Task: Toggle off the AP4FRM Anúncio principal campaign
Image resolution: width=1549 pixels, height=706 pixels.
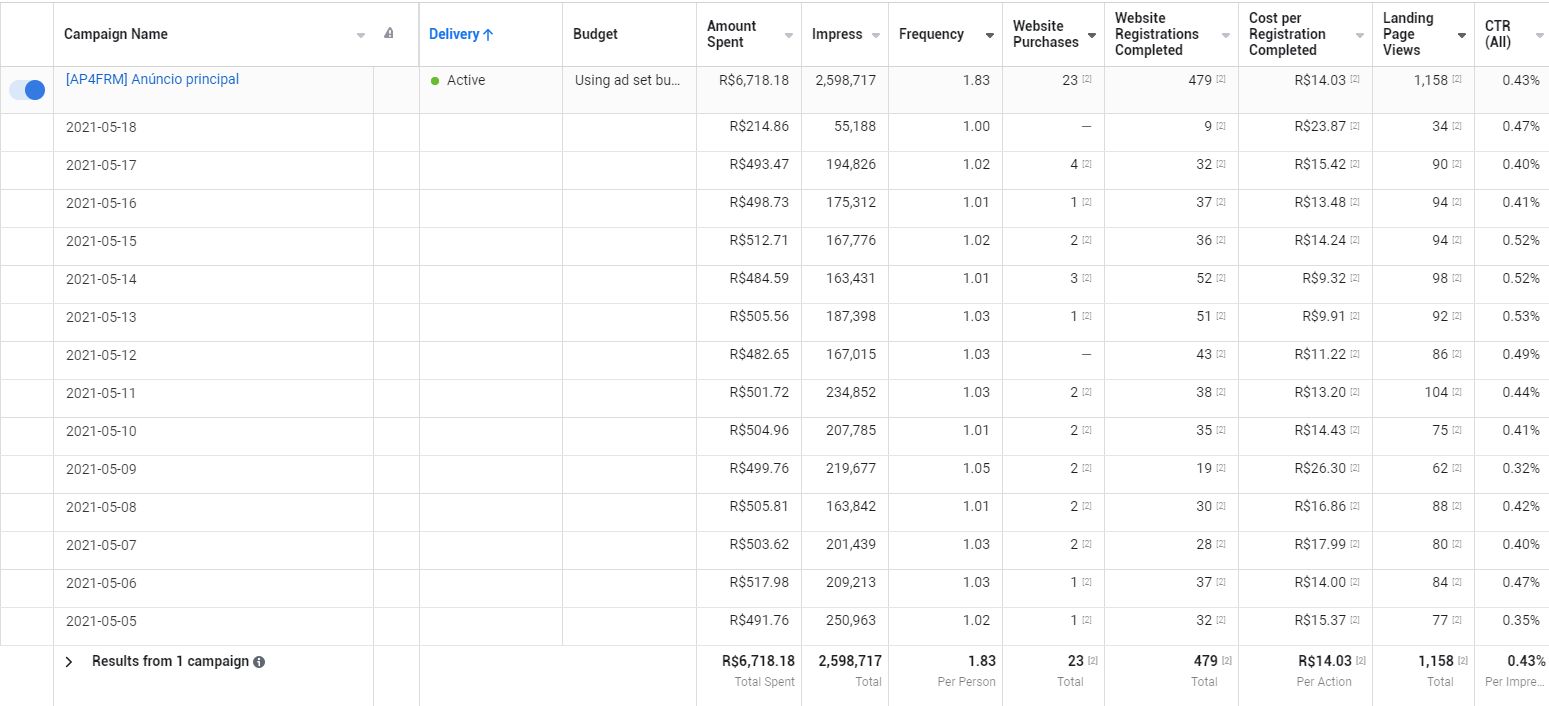Action: click(27, 90)
